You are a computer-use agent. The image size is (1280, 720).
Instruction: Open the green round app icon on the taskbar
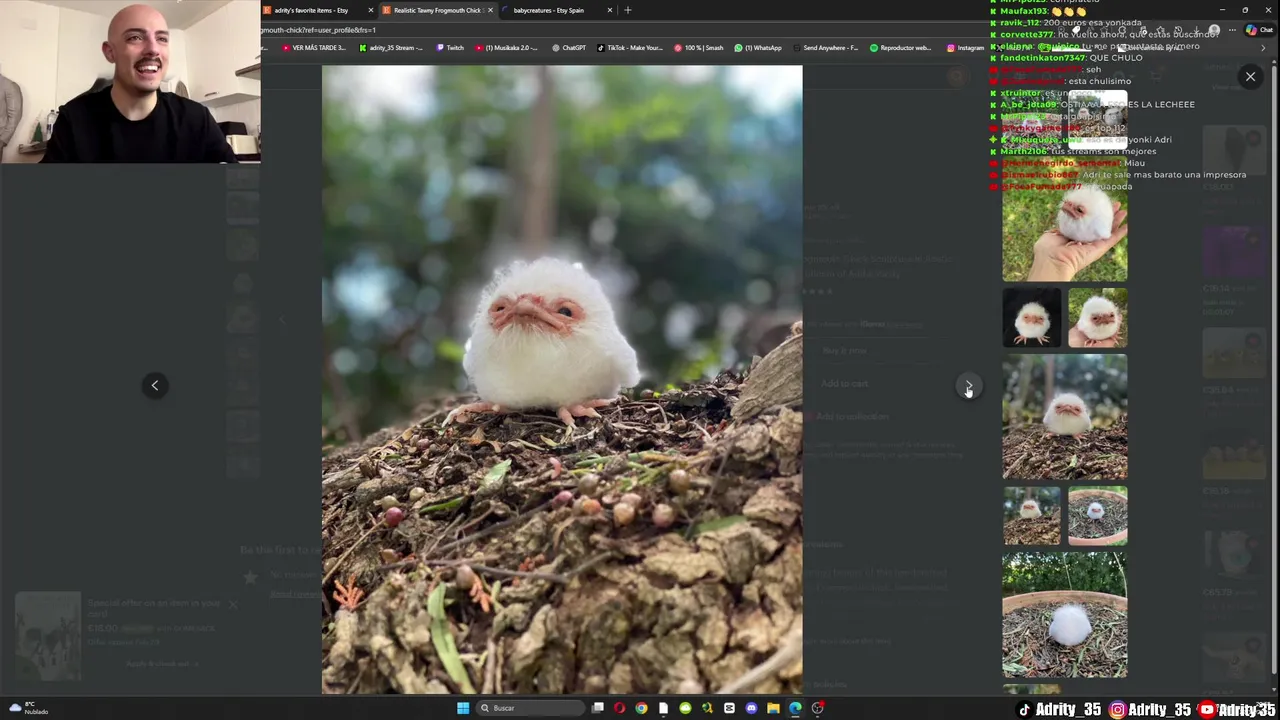tap(685, 708)
